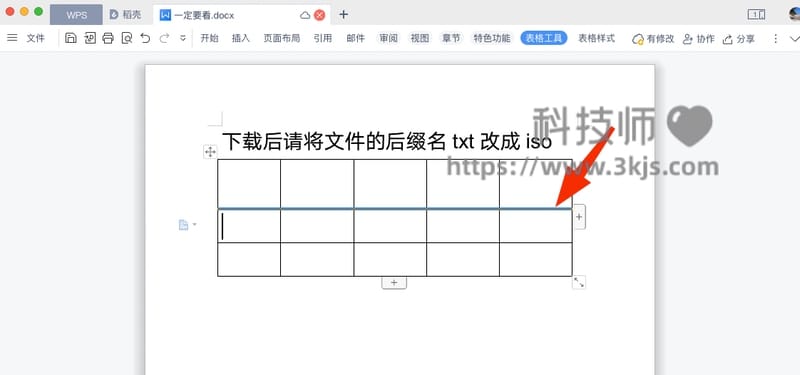
Task: Redo the last undone action
Action: point(164,38)
